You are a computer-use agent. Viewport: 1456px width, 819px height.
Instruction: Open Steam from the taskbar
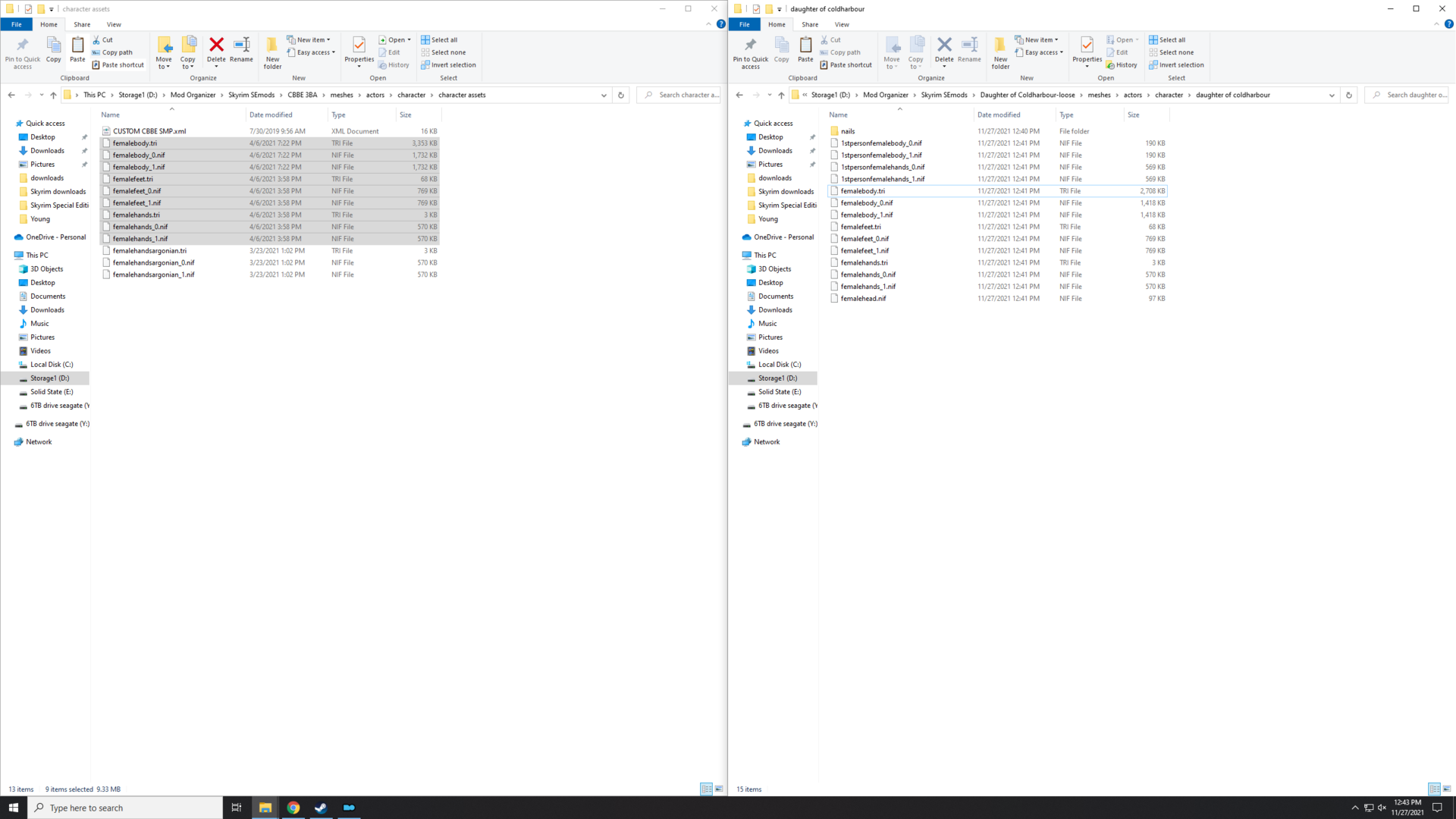[x=321, y=808]
